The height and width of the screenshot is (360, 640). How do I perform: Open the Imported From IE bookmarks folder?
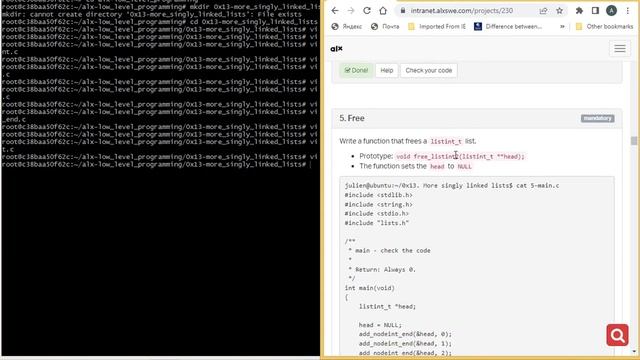tap(437, 27)
